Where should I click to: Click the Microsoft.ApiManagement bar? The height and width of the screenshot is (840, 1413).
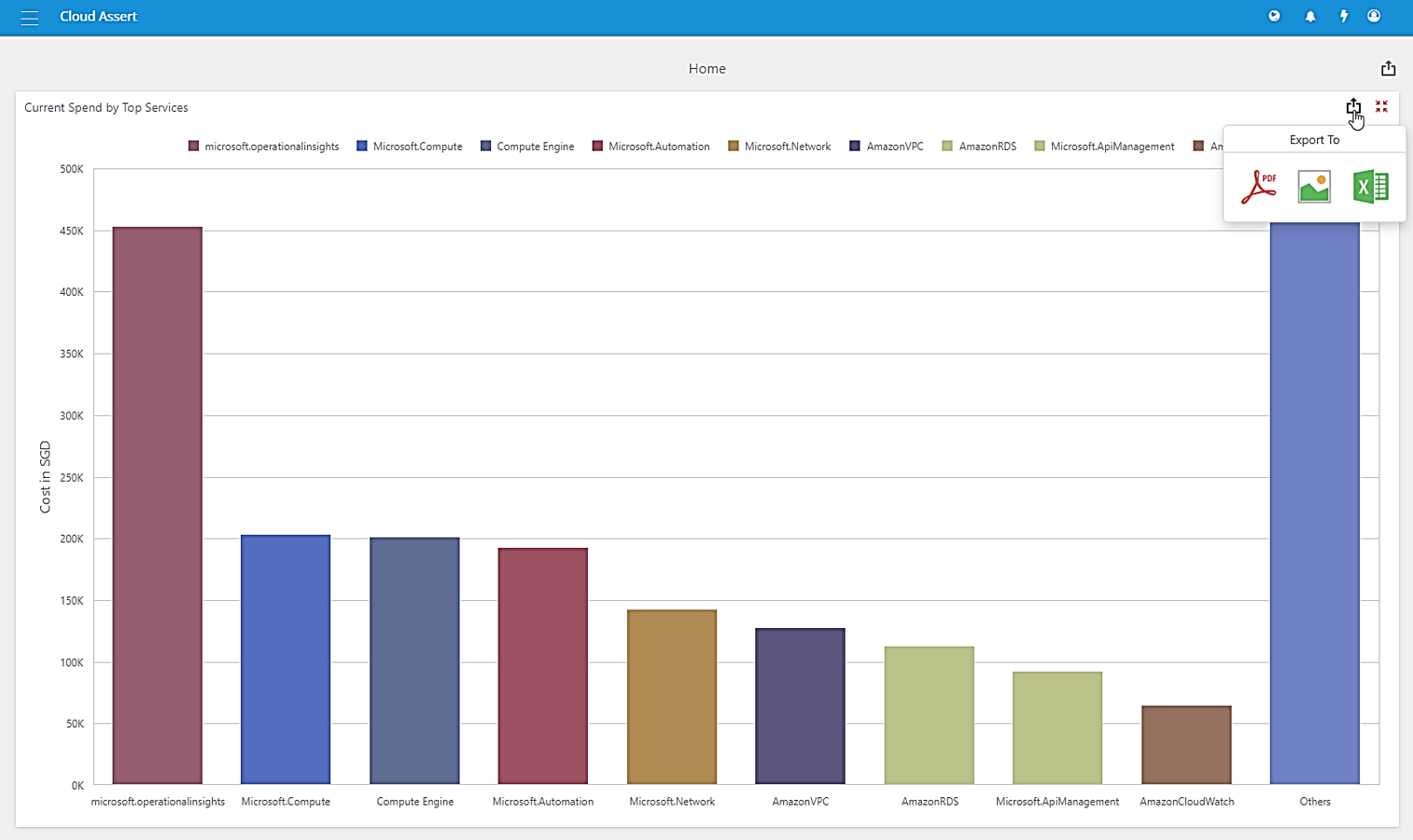pyautogui.click(x=1057, y=728)
